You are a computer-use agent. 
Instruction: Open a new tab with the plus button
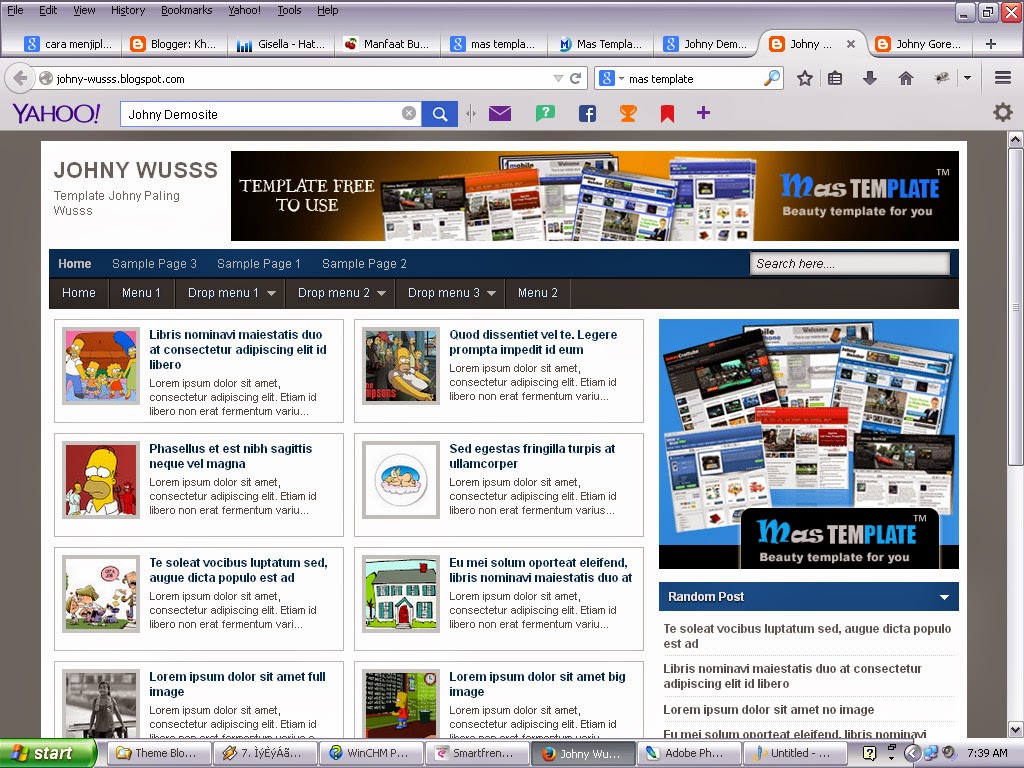pos(991,44)
